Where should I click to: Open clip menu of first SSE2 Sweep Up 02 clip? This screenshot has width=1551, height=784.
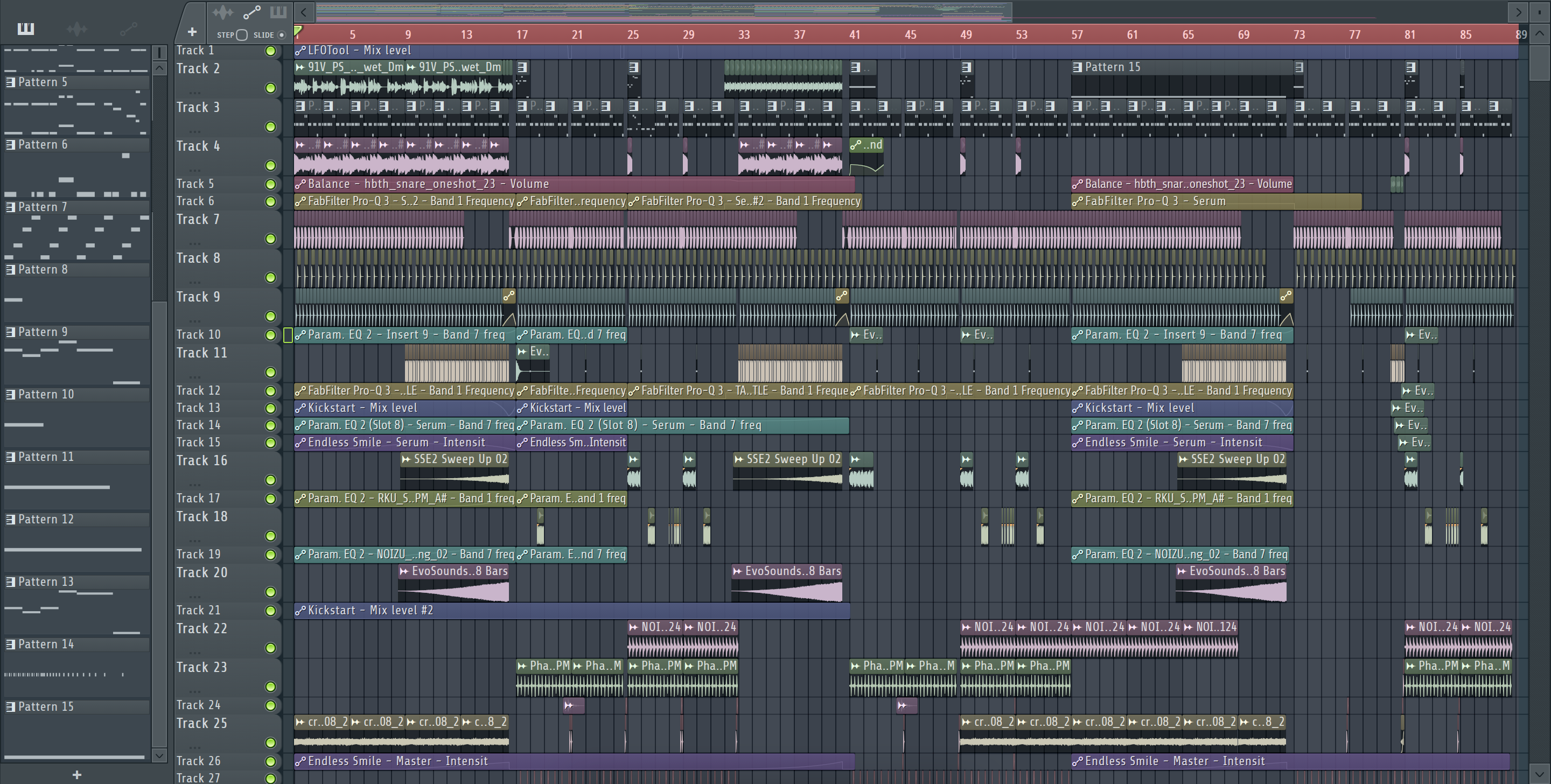(x=407, y=459)
